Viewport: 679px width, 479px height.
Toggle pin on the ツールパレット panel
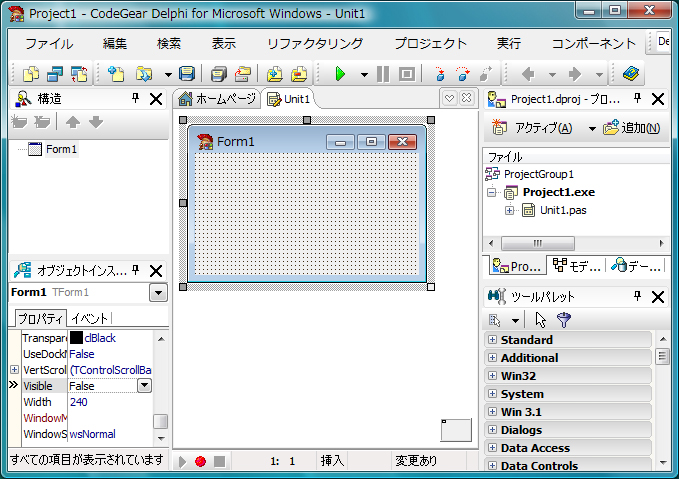tap(637, 296)
